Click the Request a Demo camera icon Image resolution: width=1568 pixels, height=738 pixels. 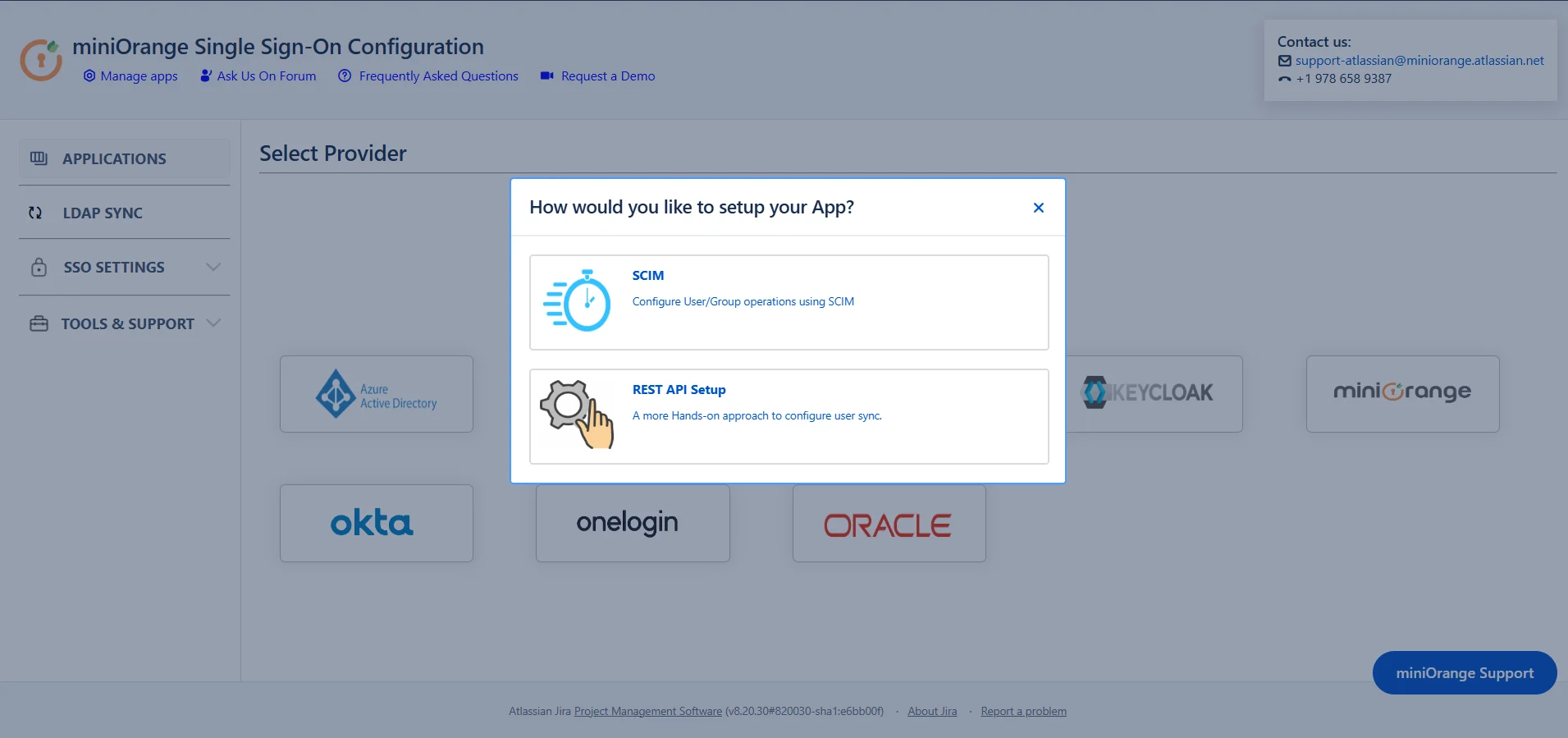pyautogui.click(x=546, y=76)
